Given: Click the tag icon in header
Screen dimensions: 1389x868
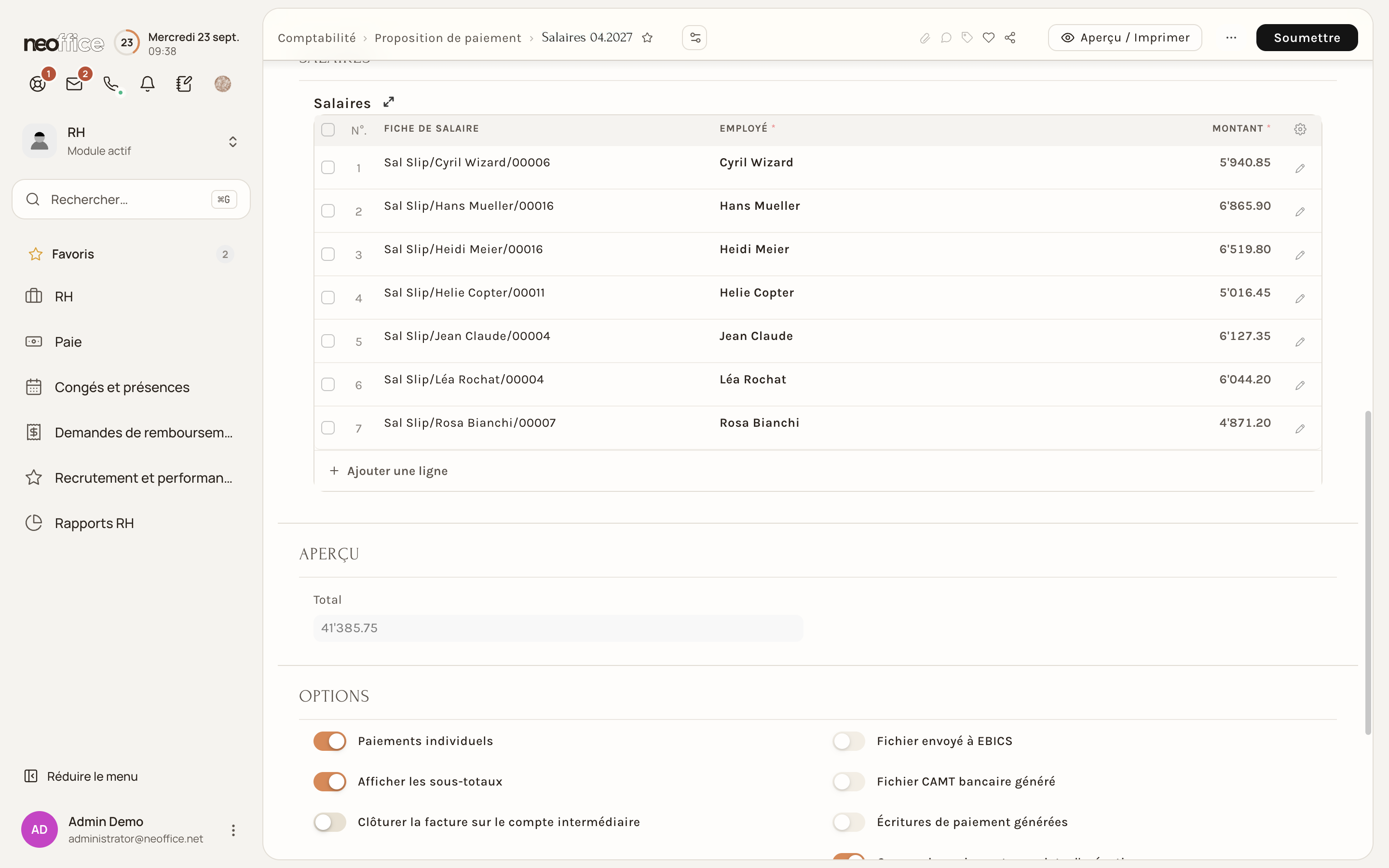Looking at the screenshot, I should [967, 38].
